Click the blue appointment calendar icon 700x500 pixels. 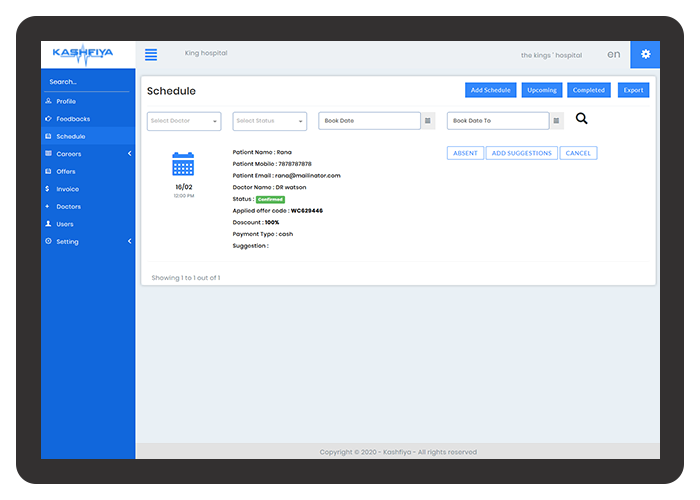pos(183,164)
